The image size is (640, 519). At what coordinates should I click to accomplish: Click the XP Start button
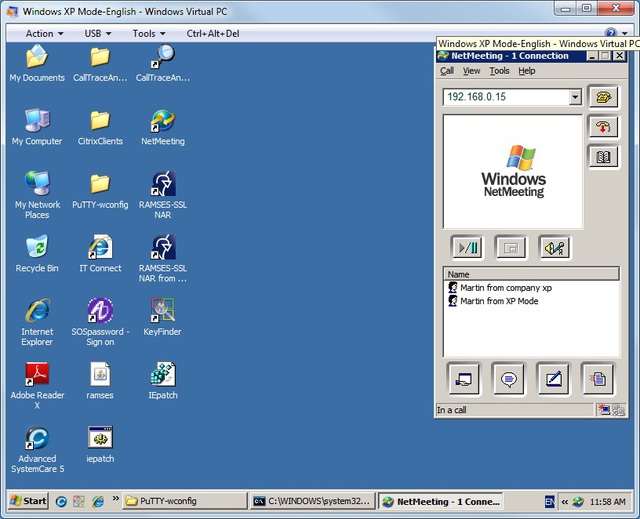click(28, 501)
